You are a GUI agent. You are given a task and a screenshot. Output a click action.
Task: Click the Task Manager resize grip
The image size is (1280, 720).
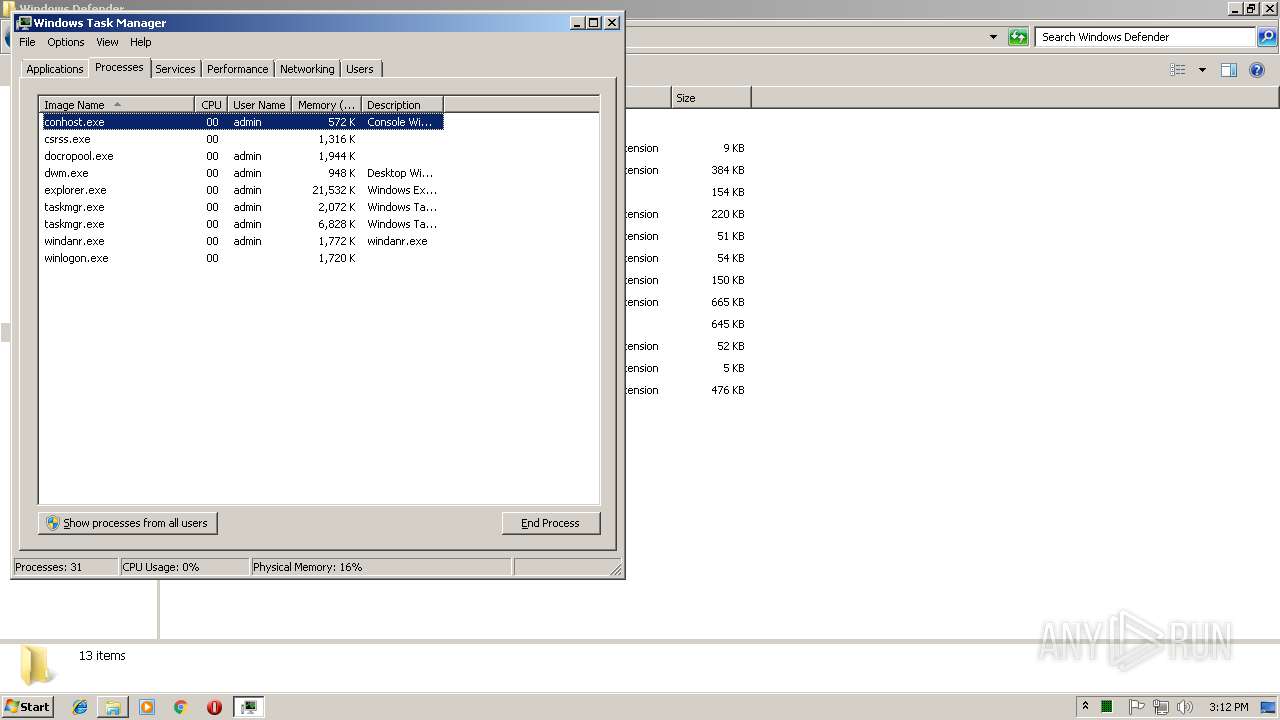click(x=616, y=569)
